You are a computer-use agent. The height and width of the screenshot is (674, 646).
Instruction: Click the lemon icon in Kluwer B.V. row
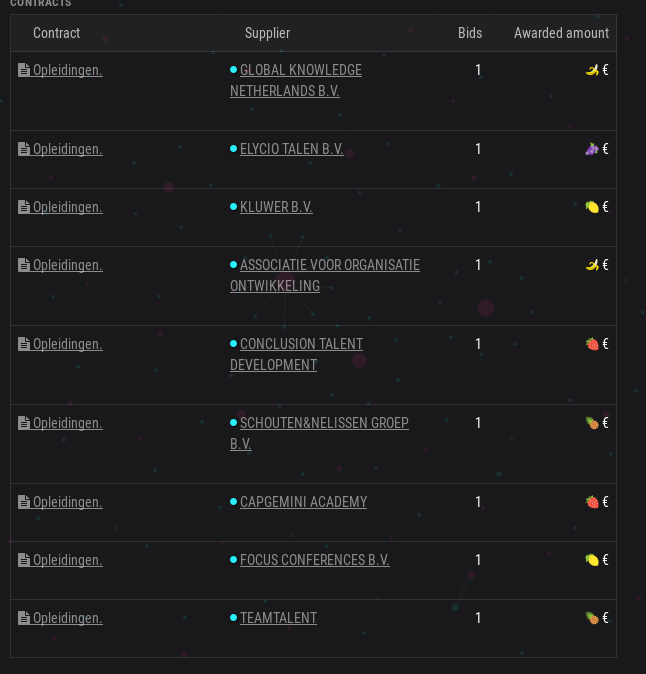click(592, 207)
